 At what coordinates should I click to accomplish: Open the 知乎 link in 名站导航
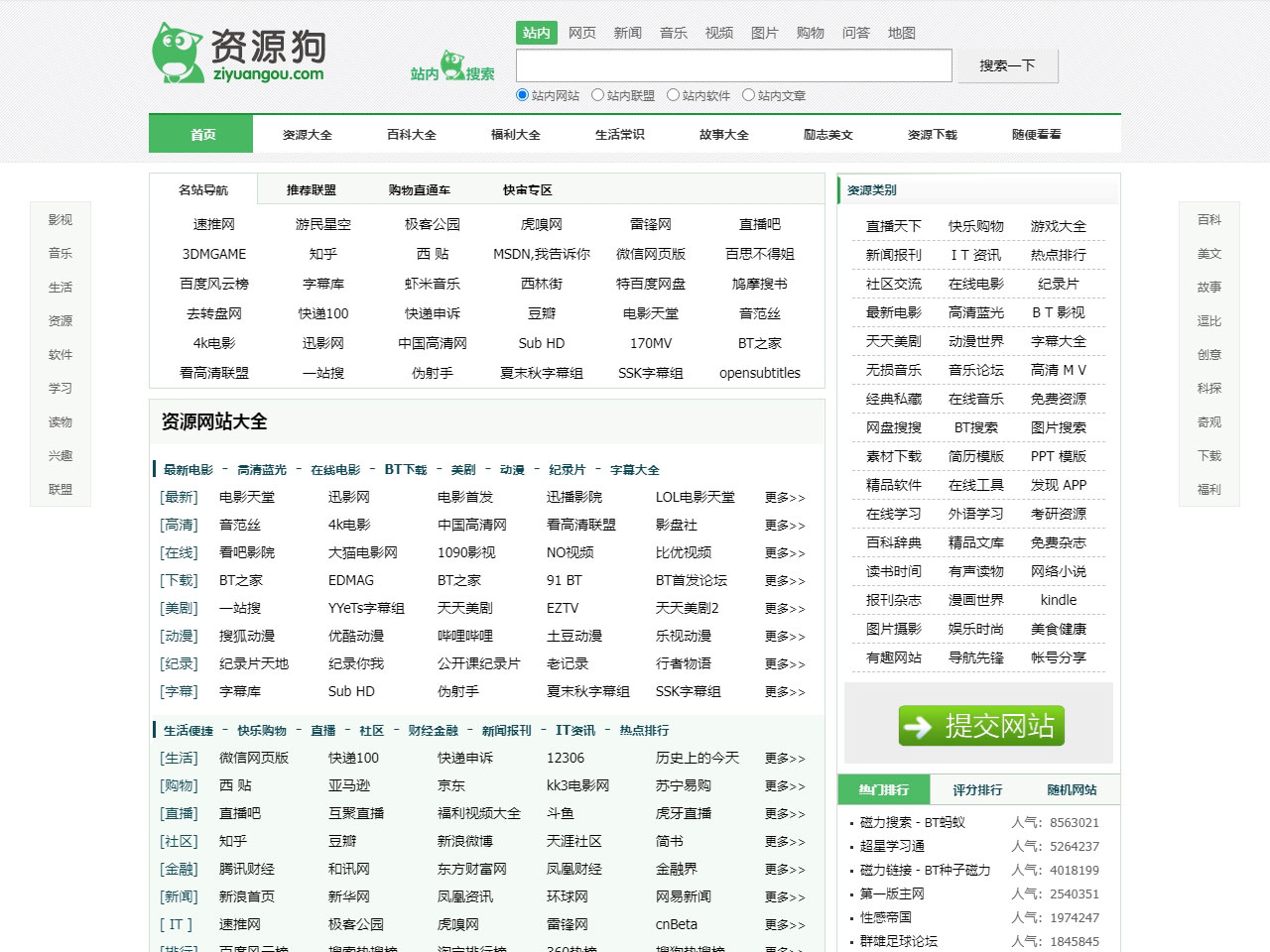click(323, 254)
